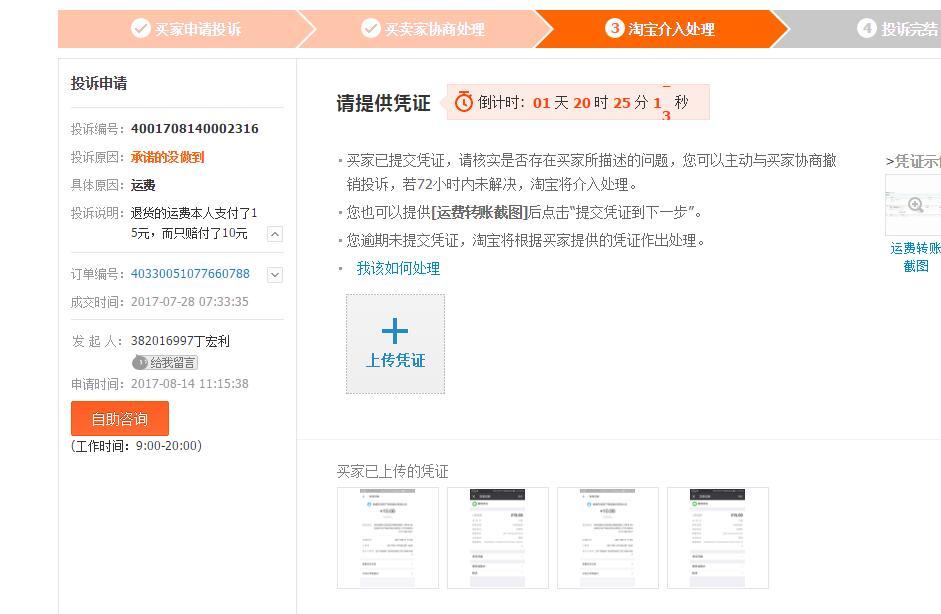Viewport: 941px width, 614px height.
Task: Click the countdown clock icon
Action: 464,102
